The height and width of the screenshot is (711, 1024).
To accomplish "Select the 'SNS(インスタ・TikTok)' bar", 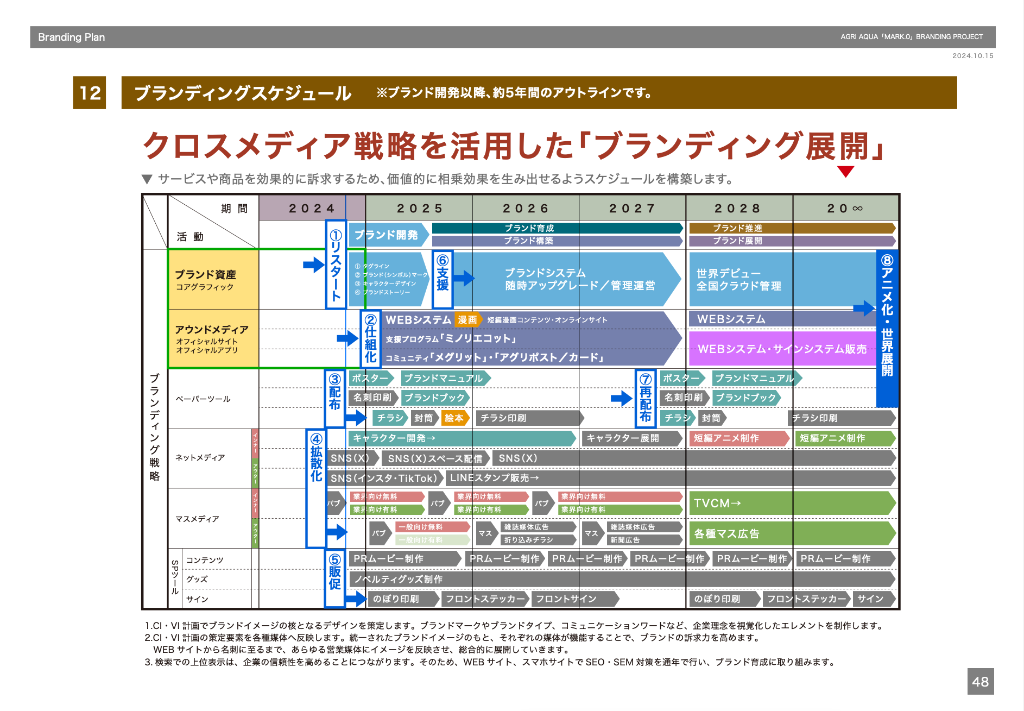I will tap(386, 479).
